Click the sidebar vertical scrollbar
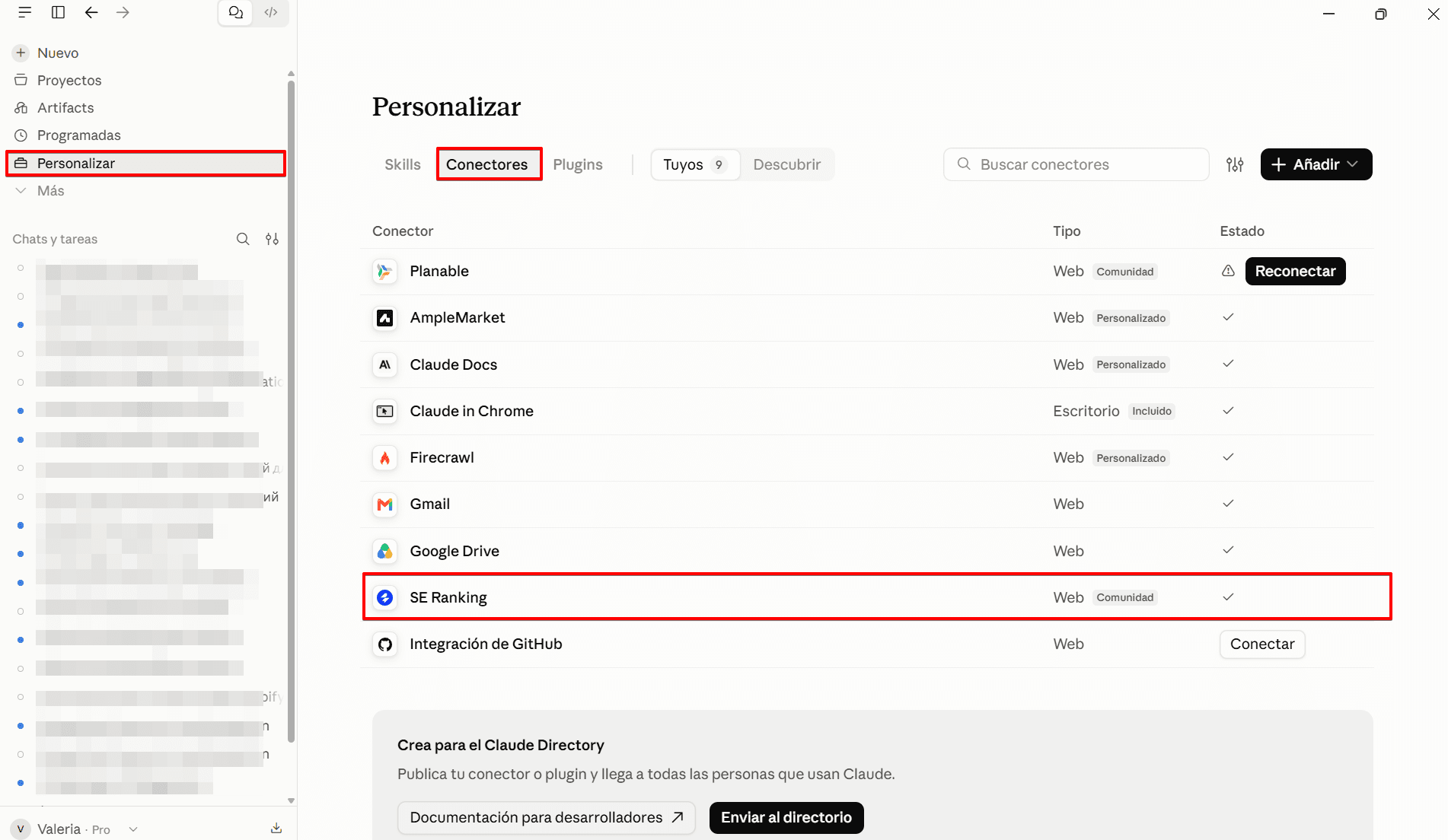The width and height of the screenshot is (1448, 840). 291,411
